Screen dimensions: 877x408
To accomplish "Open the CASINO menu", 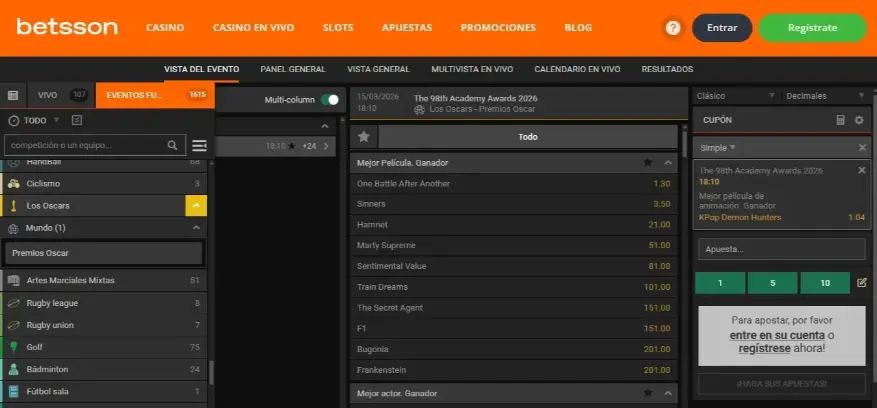I will (165, 28).
